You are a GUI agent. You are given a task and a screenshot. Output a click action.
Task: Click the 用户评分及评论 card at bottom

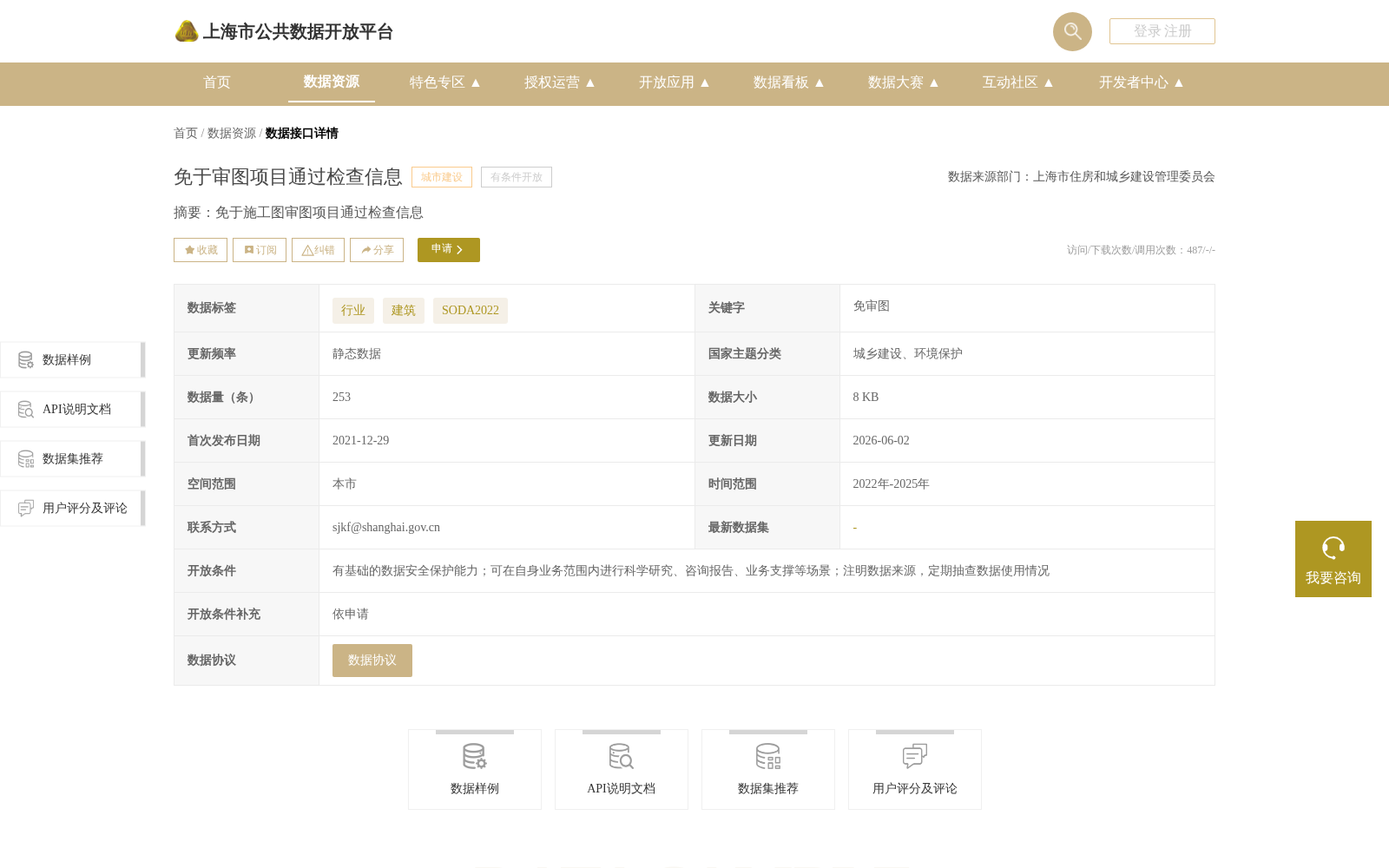click(x=915, y=770)
